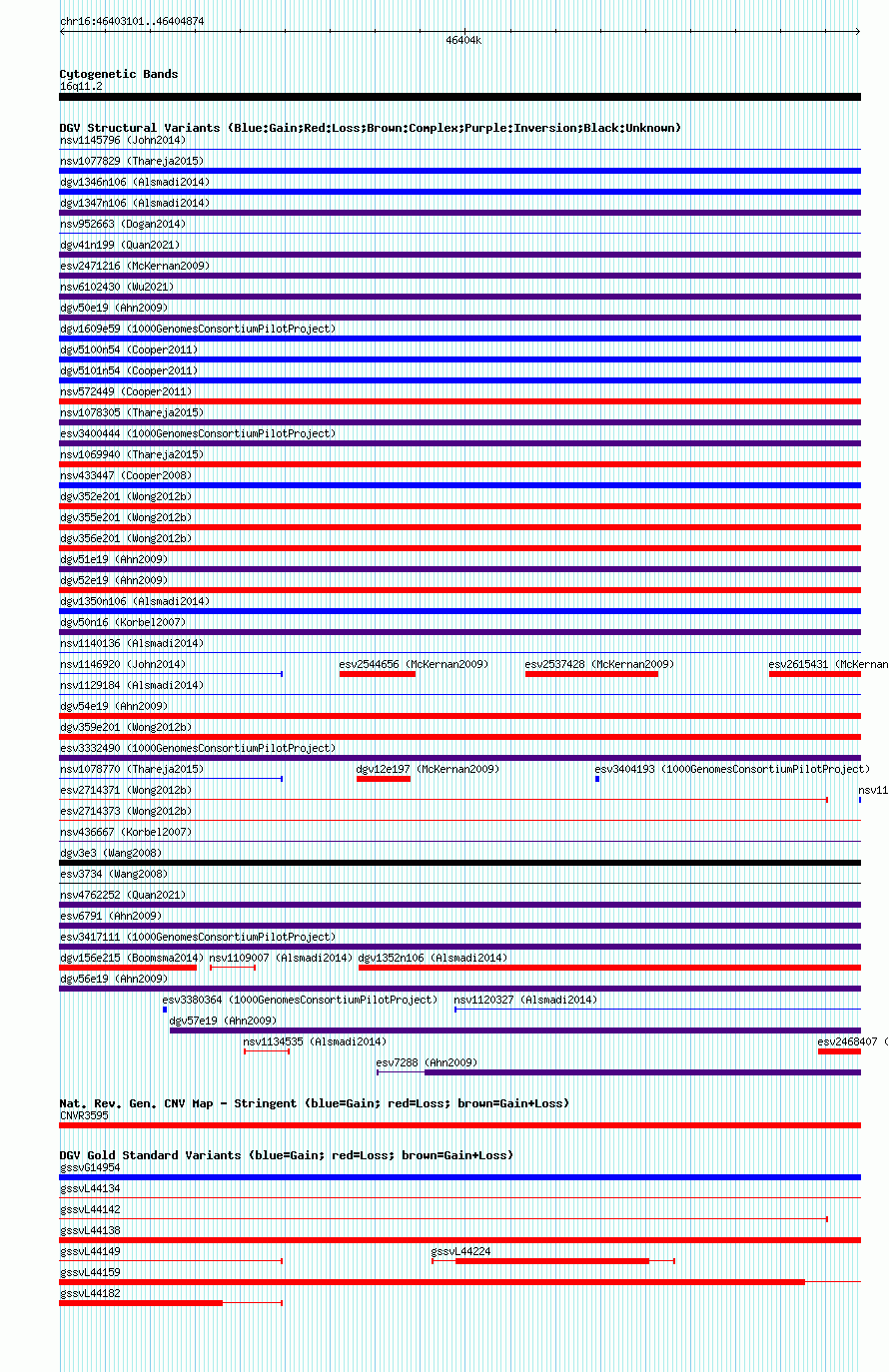Click dgv352e201 (Wong2012b) variant label
889x1372 pixels.
click(125, 496)
